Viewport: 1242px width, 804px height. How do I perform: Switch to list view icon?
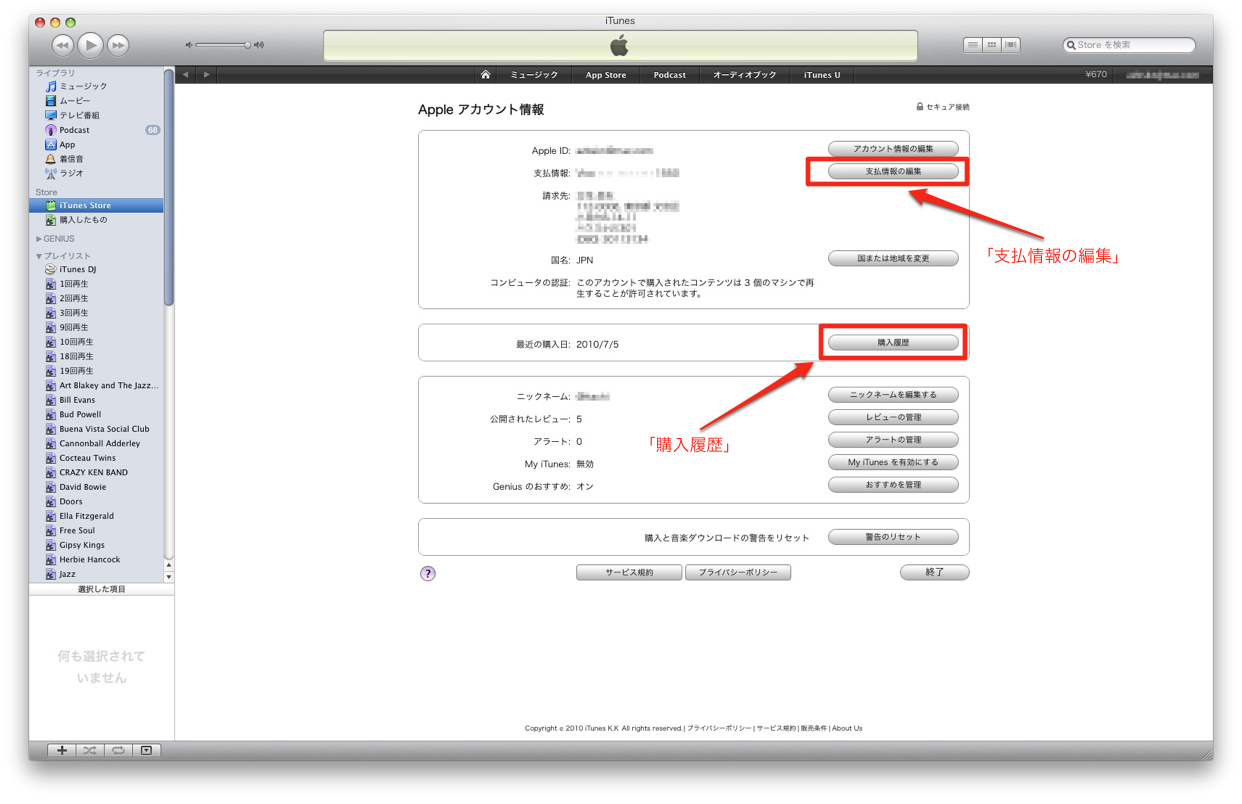coord(972,45)
